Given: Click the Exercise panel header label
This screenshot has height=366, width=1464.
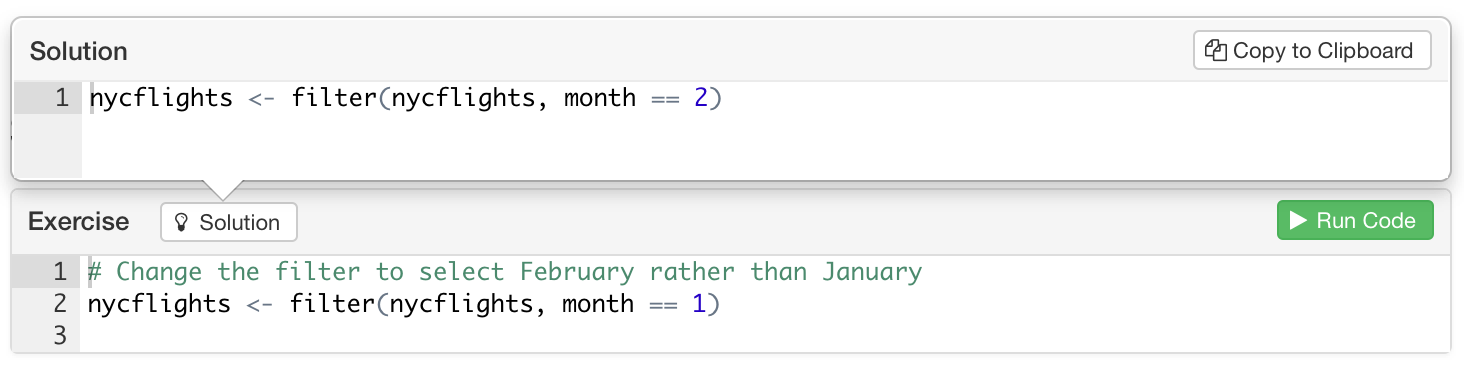Looking at the screenshot, I should click(x=79, y=221).
